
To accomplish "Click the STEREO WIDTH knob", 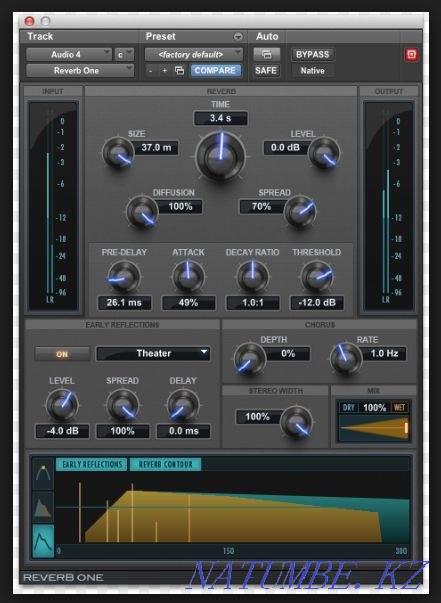I will [296, 422].
